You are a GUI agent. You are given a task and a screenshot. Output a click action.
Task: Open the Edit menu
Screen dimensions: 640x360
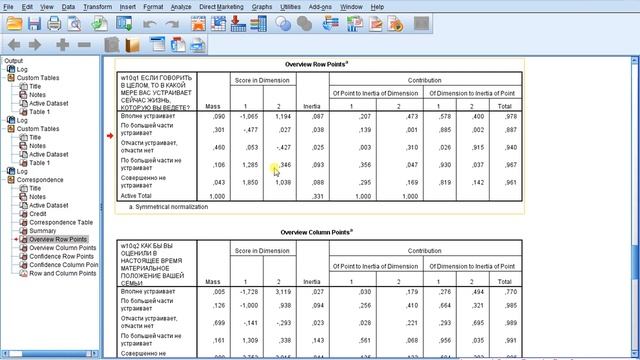click(27, 7)
